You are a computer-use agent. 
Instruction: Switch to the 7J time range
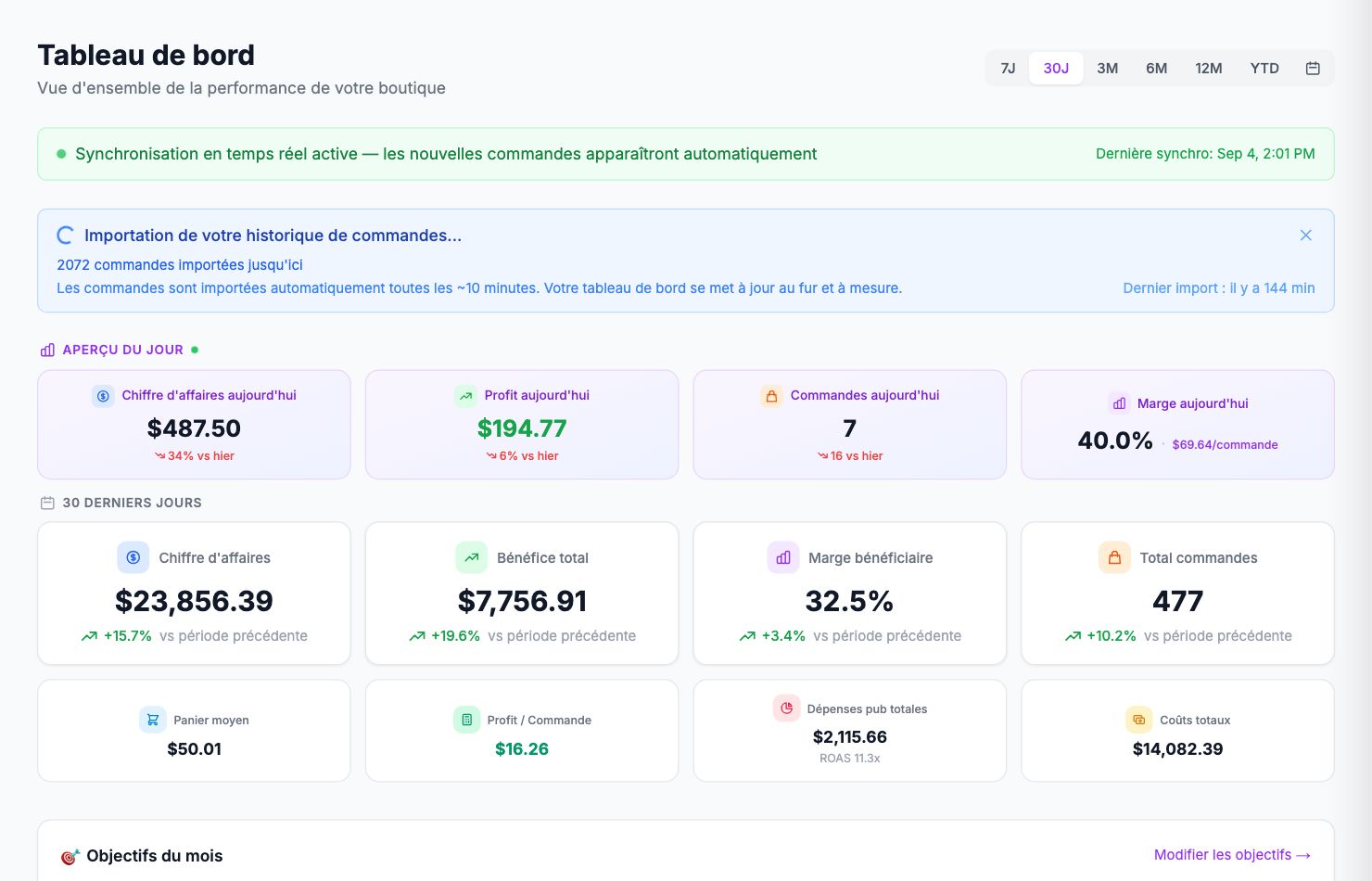[1008, 68]
